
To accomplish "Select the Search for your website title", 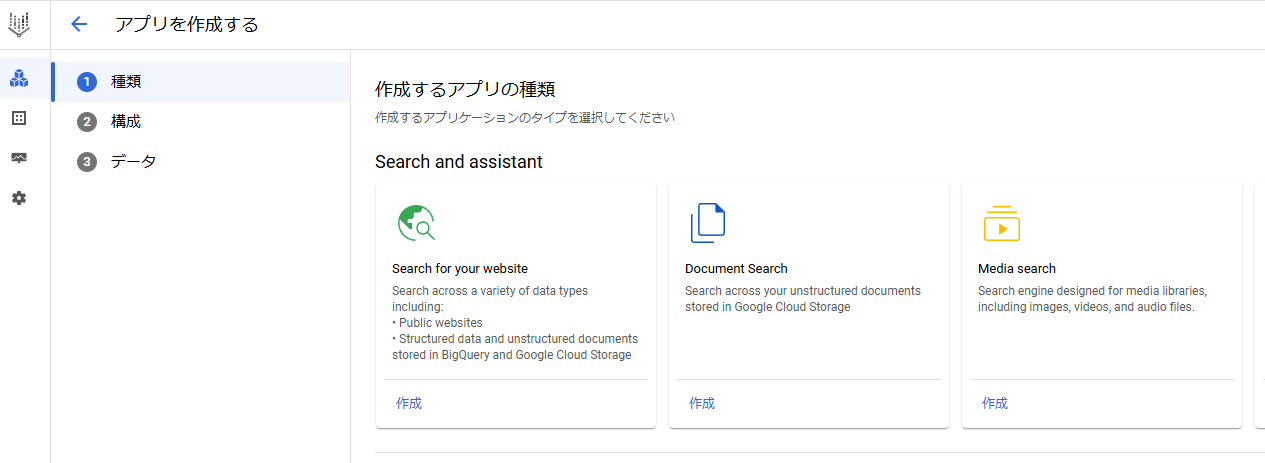I will pyautogui.click(x=460, y=269).
